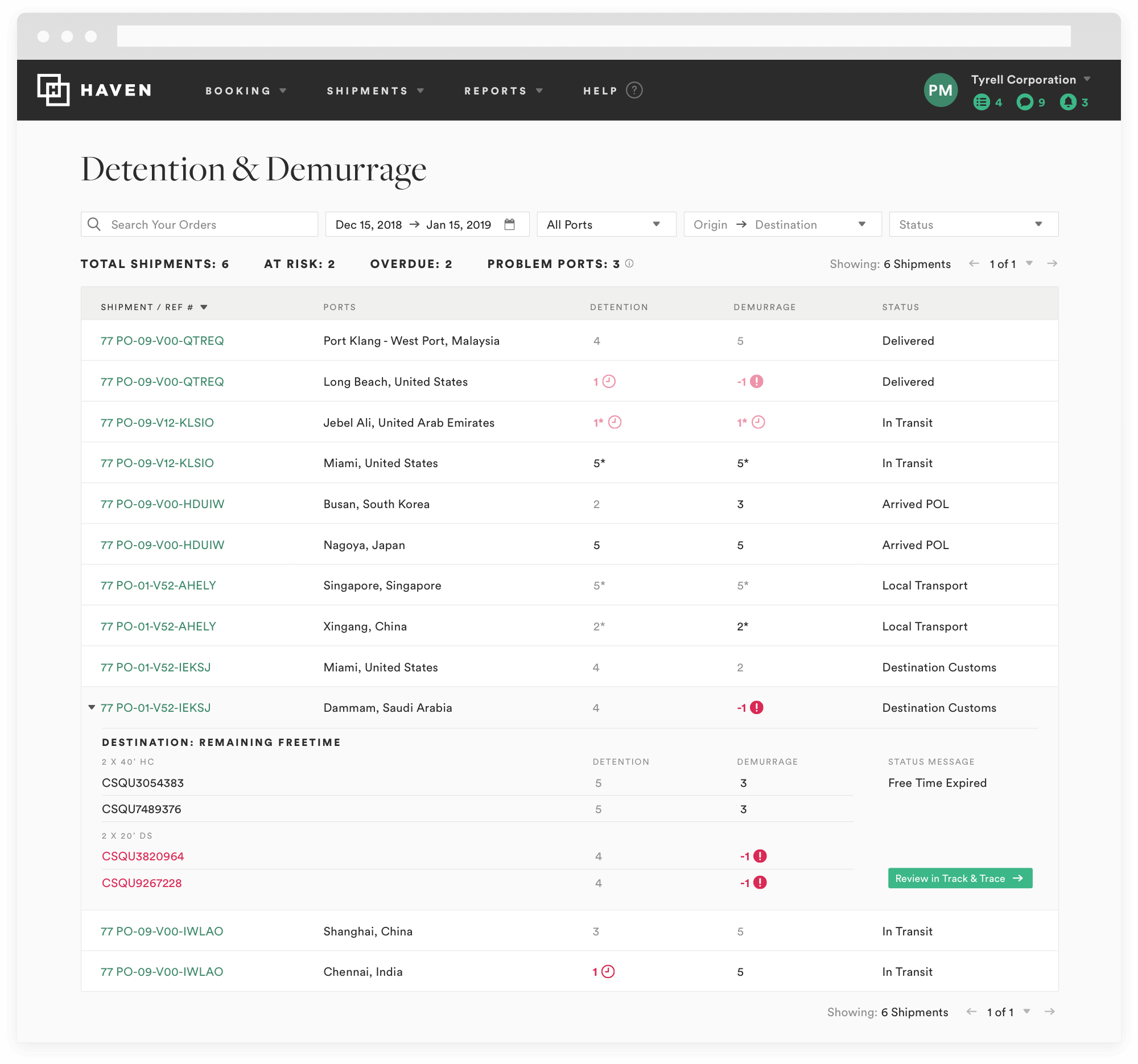
Task: Click the CSQU9267228 demurrage alert icon
Action: (x=760, y=883)
